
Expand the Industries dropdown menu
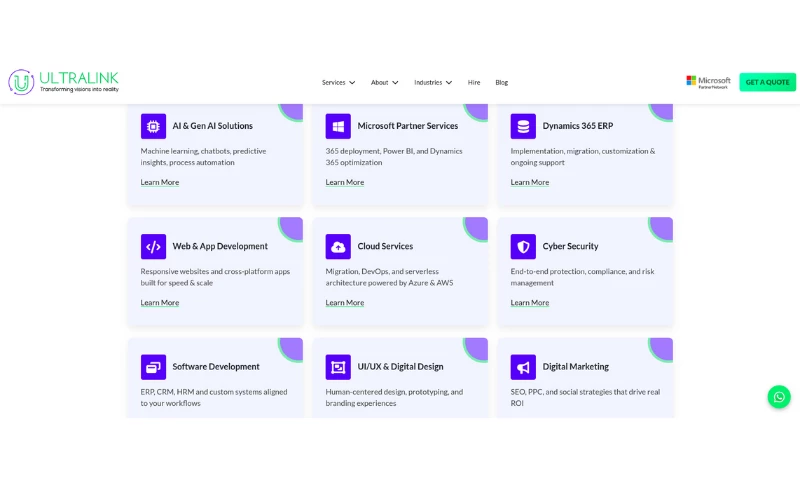(433, 82)
